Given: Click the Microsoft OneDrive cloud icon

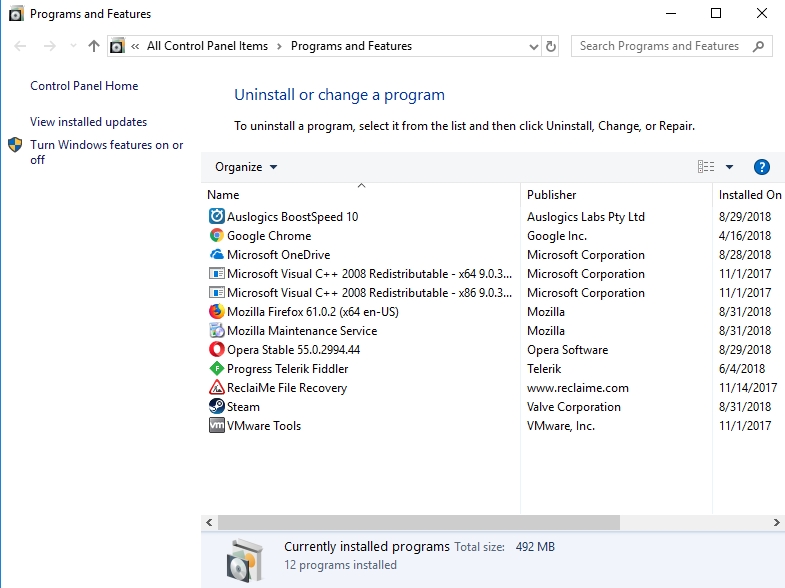Looking at the screenshot, I should 217,255.
